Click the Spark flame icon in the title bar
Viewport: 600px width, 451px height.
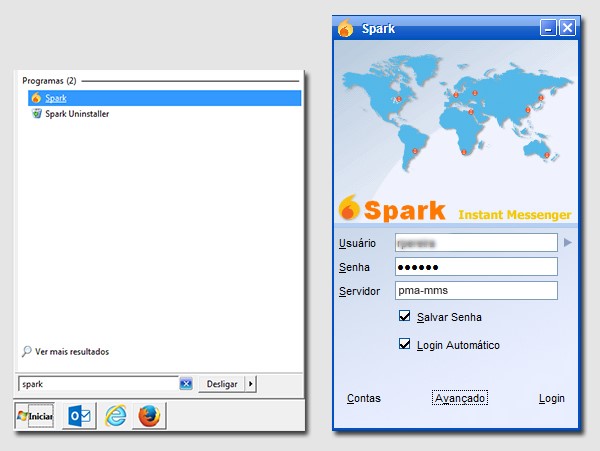pos(346,28)
